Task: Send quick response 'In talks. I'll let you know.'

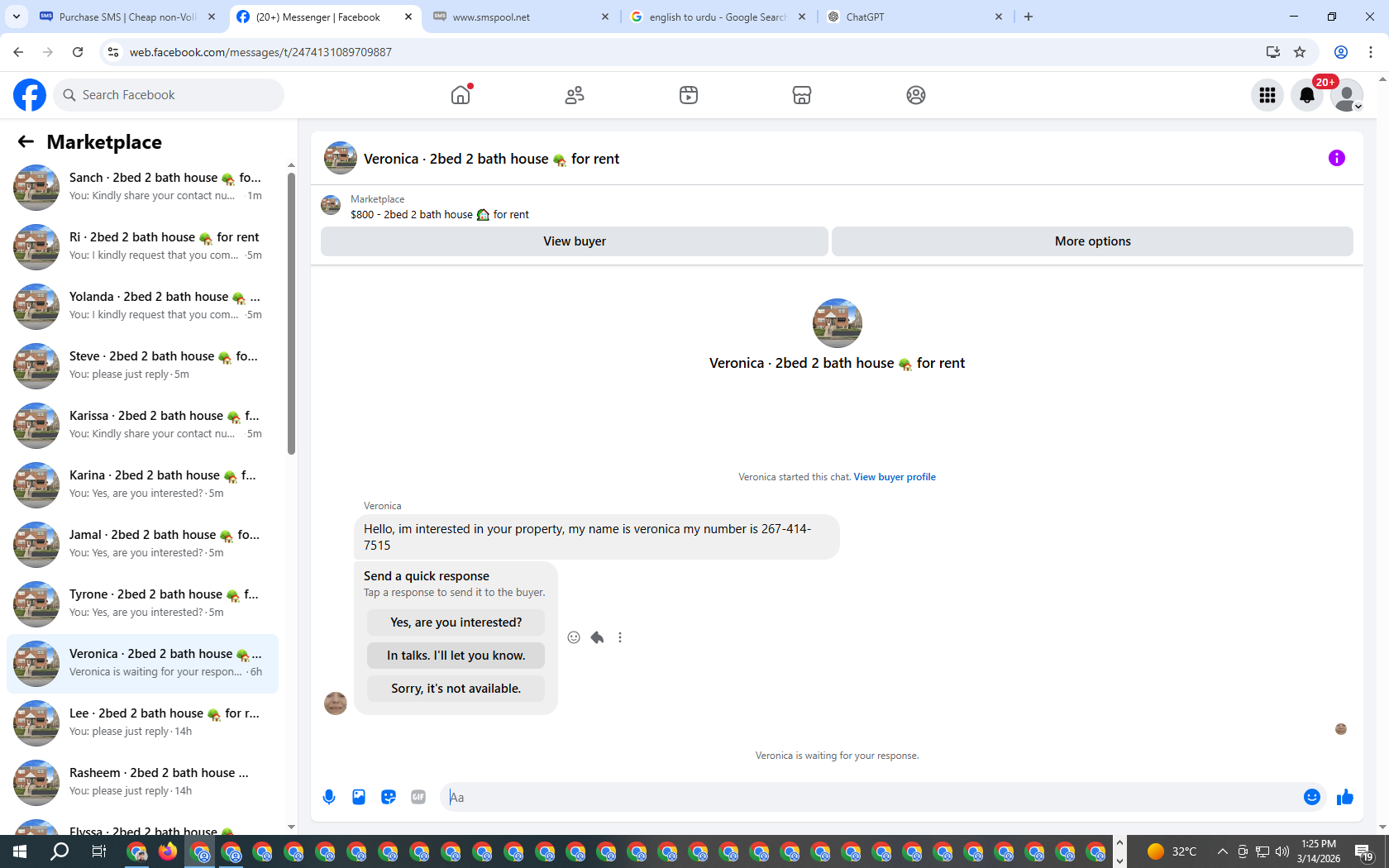Action: 456,656
